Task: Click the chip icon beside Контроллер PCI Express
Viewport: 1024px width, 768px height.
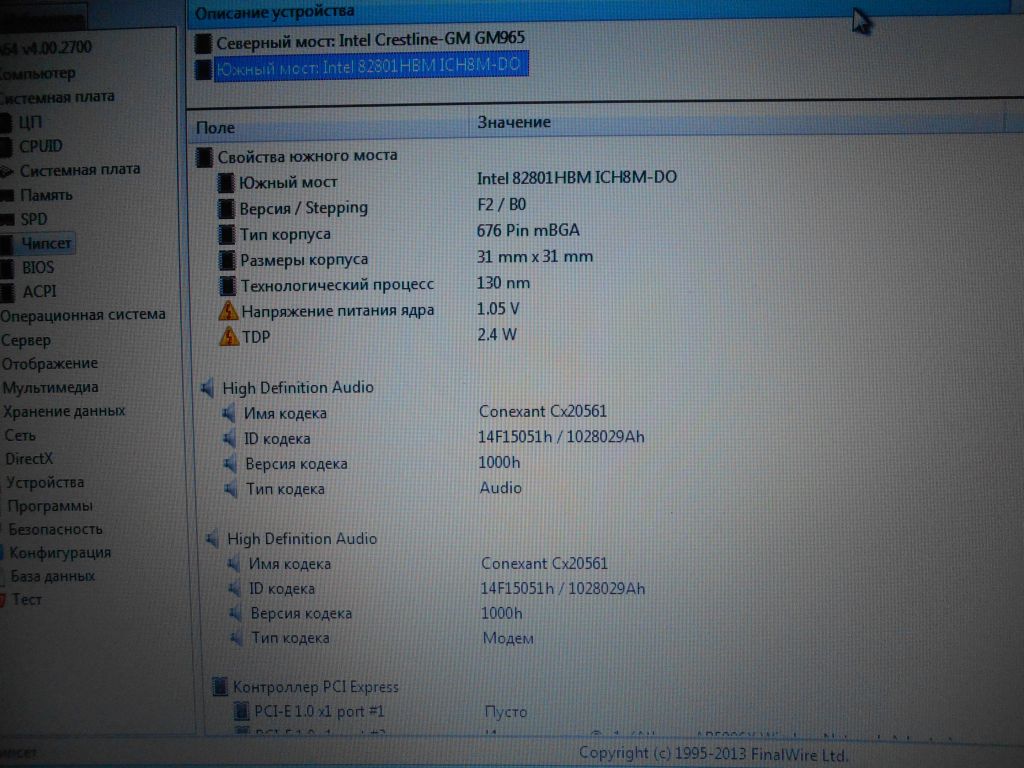Action: point(220,686)
